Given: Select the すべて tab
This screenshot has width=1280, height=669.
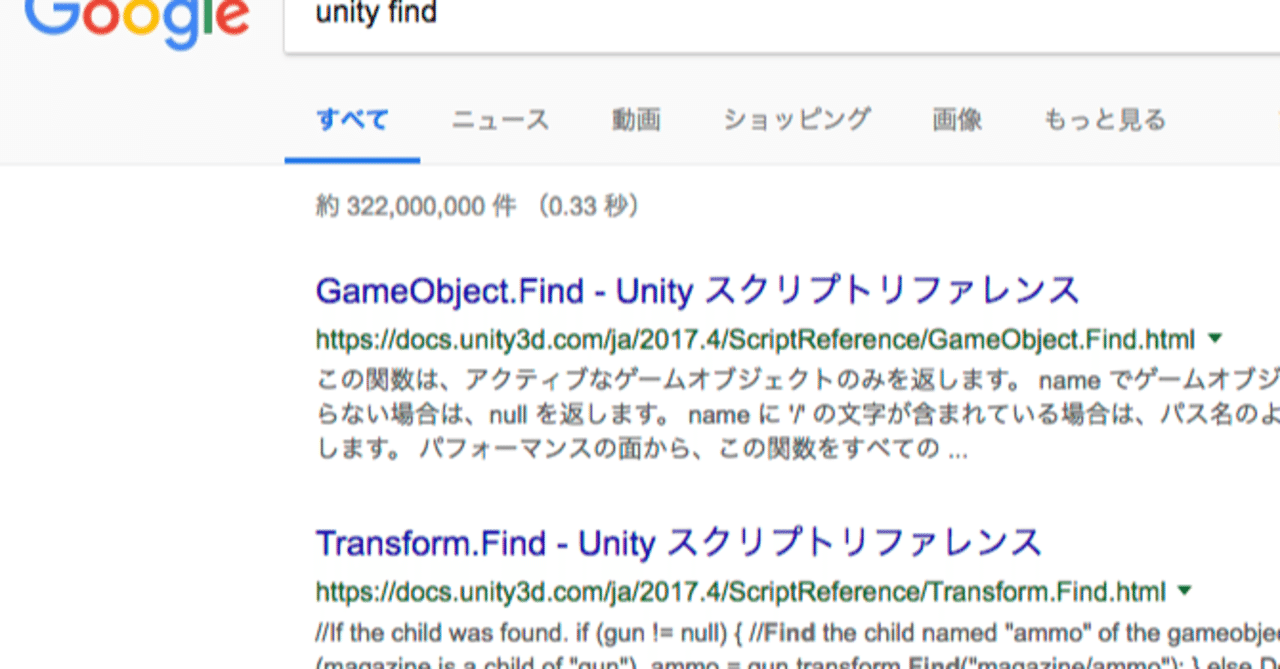Looking at the screenshot, I should click(351, 118).
